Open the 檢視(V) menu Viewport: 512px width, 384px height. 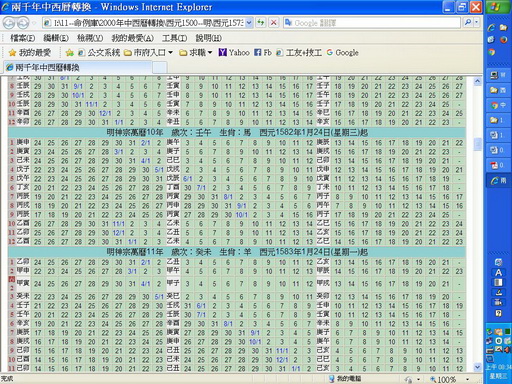tap(90, 38)
